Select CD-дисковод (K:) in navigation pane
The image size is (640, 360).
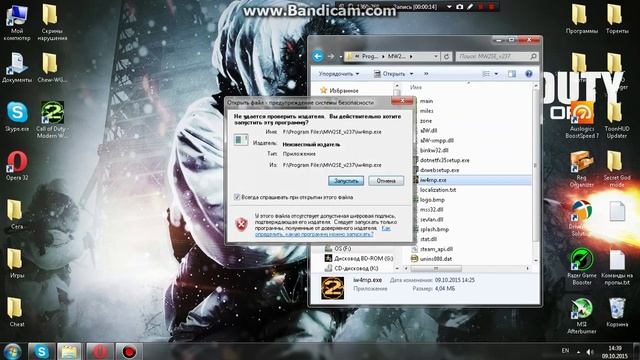[352, 268]
